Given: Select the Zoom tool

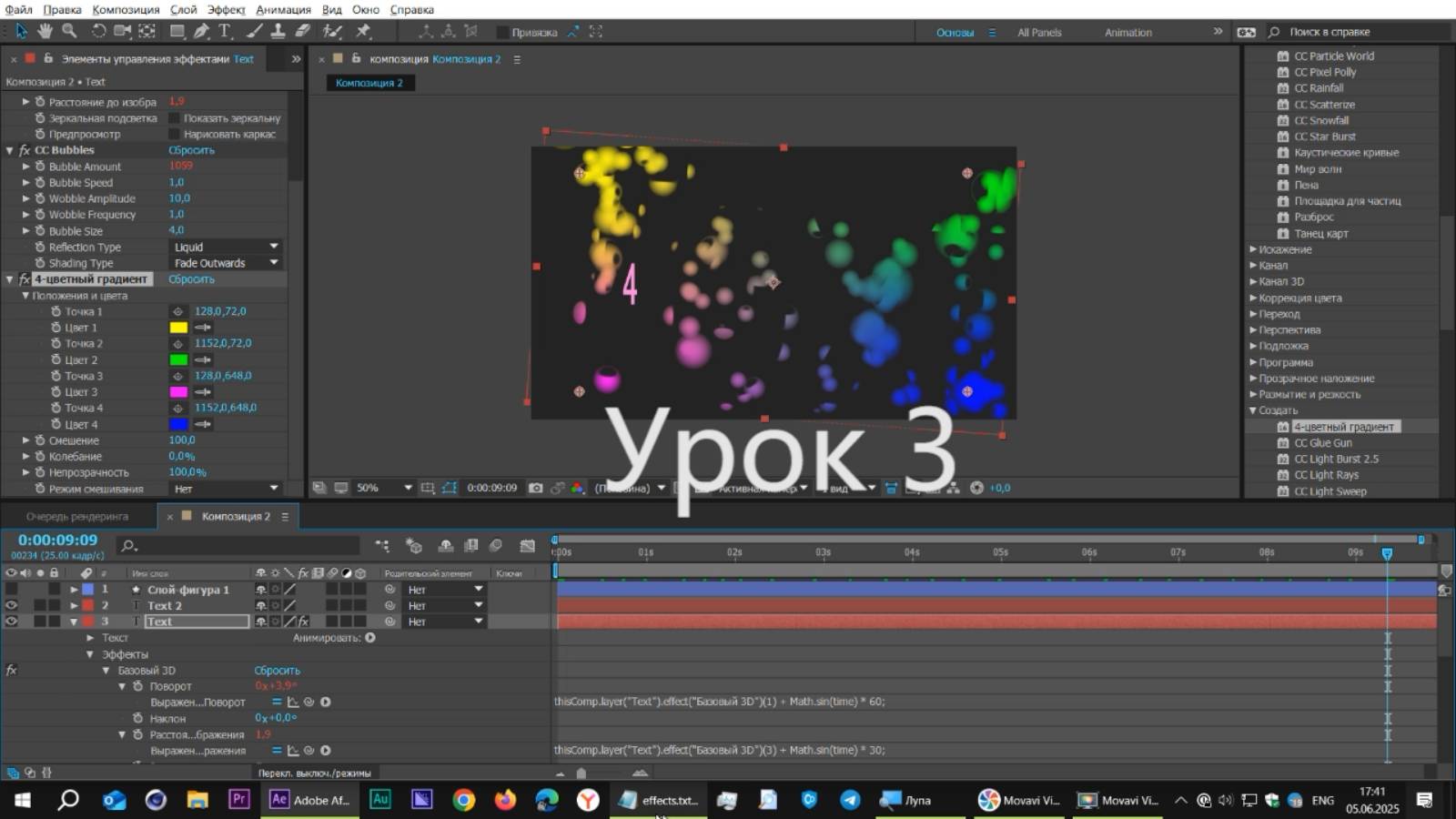Looking at the screenshot, I should coord(68,31).
